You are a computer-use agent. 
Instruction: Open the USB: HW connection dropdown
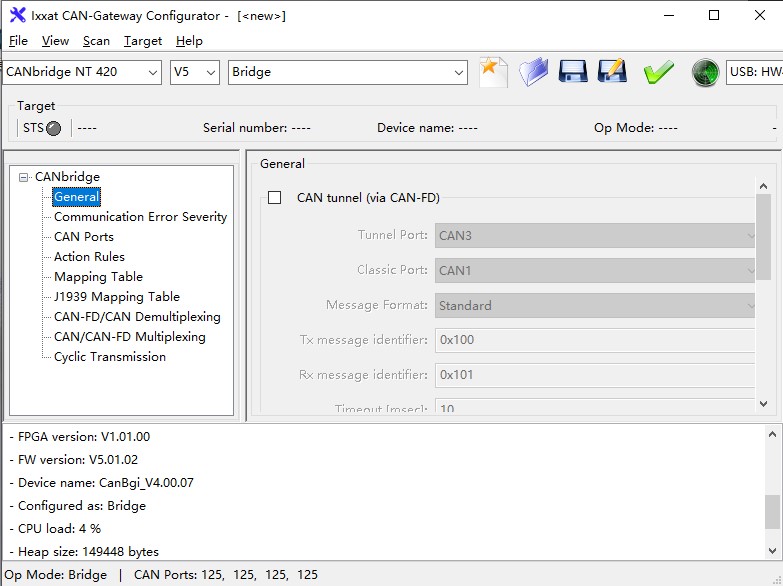click(x=754, y=72)
